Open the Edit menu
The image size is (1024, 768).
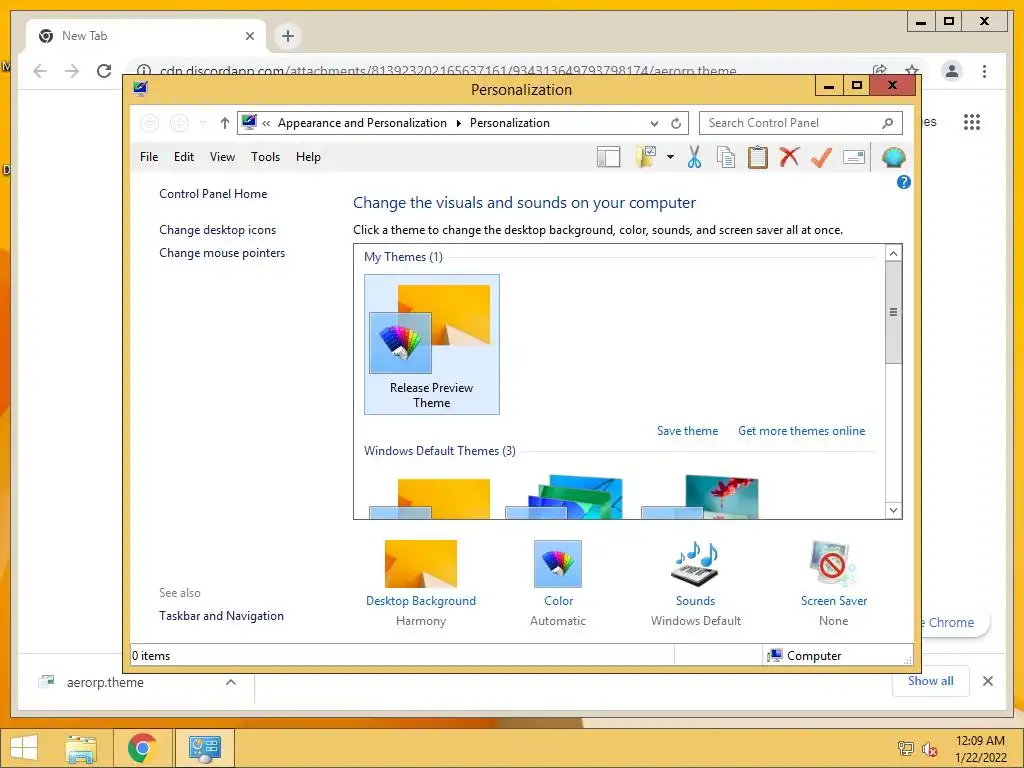coord(184,157)
